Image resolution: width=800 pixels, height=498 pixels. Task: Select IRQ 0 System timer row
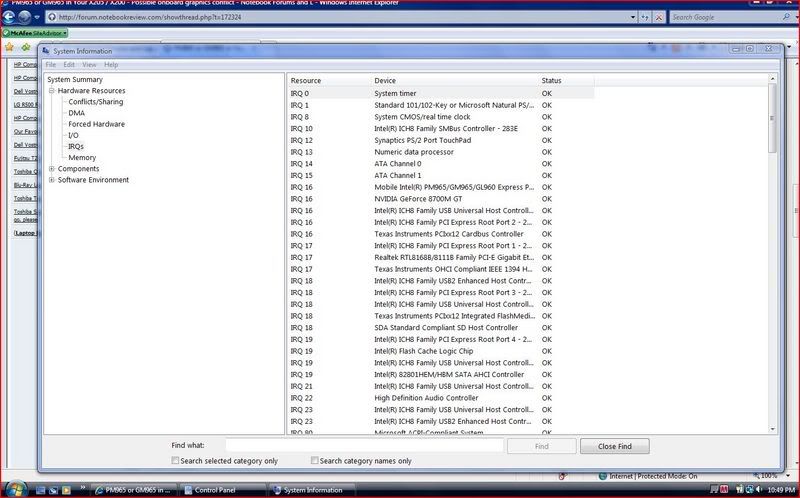(441, 93)
